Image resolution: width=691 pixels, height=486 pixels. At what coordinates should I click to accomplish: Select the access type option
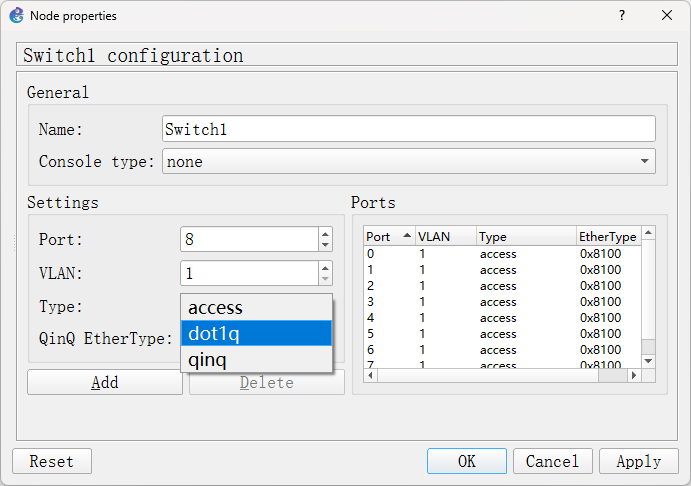[256, 308]
